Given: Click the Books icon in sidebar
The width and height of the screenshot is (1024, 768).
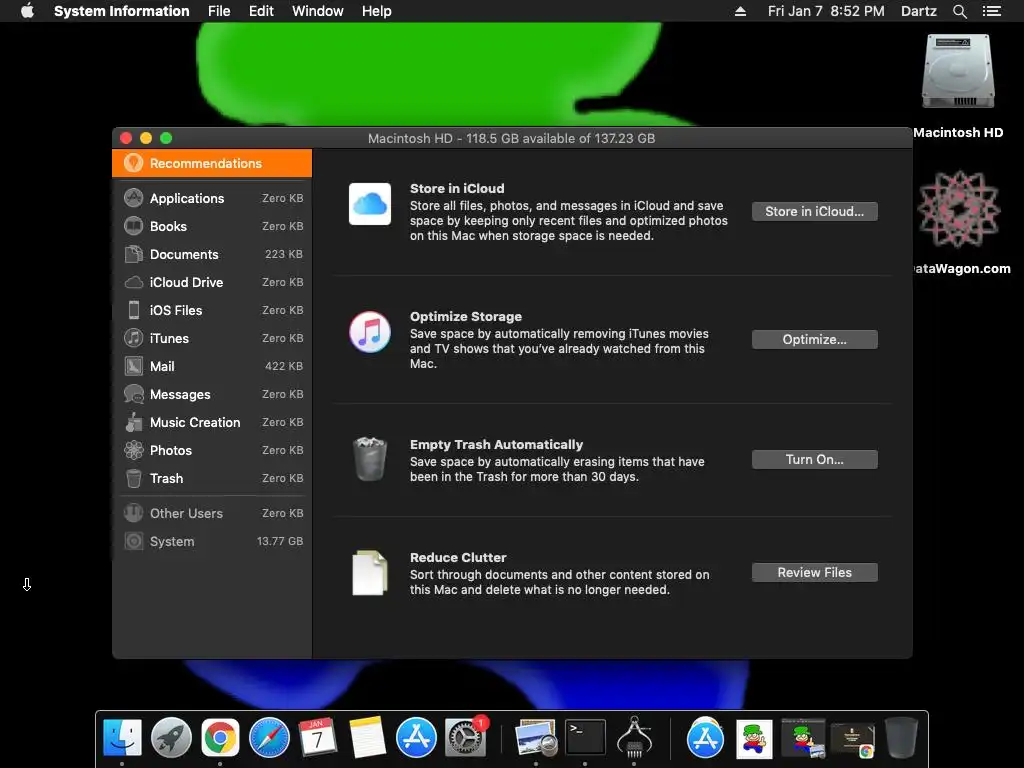Looking at the screenshot, I should coord(134,226).
